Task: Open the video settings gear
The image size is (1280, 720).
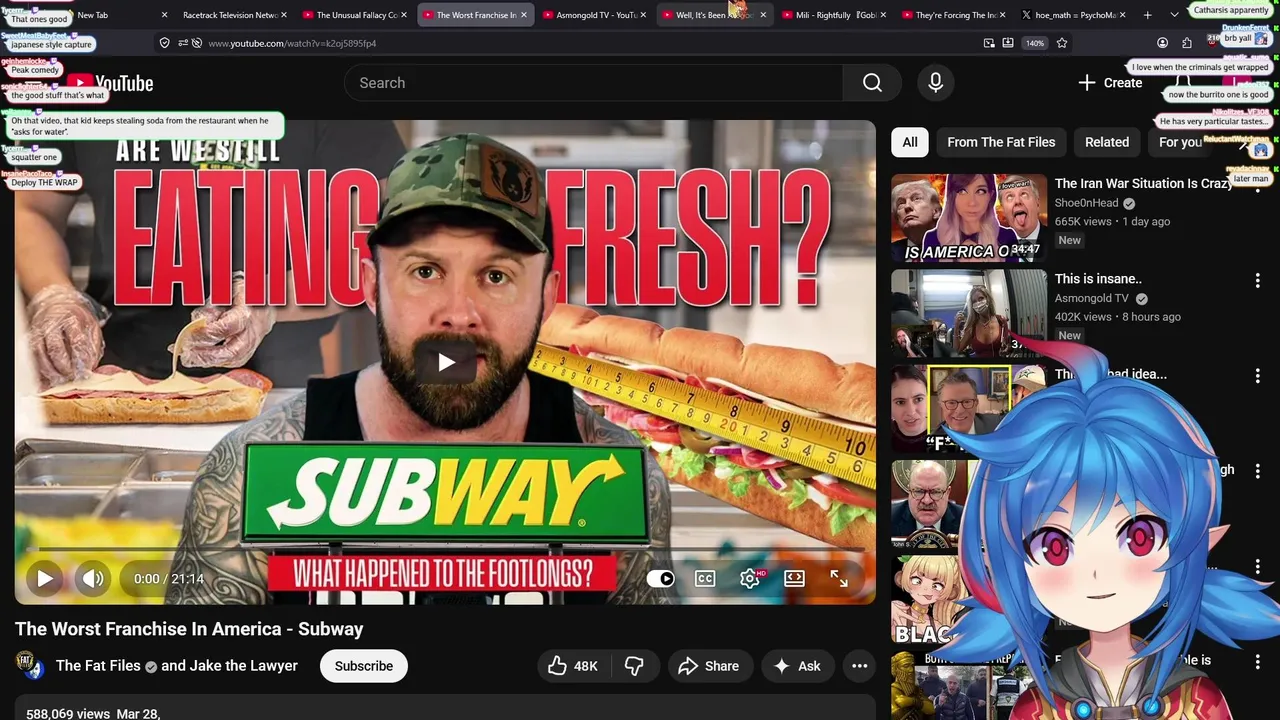Action: tap(750, 578)
